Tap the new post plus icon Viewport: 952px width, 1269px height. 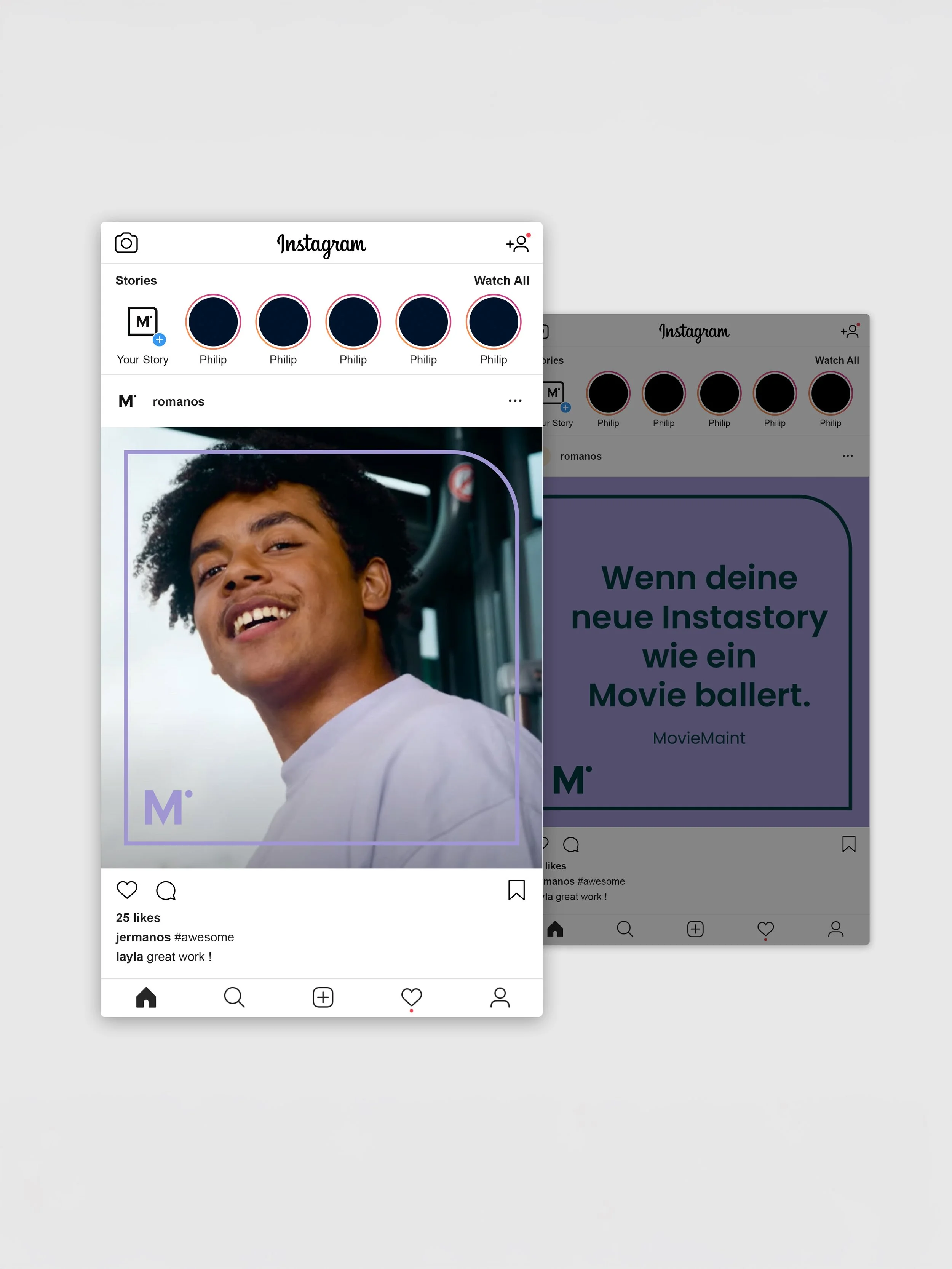coord(323,997)
